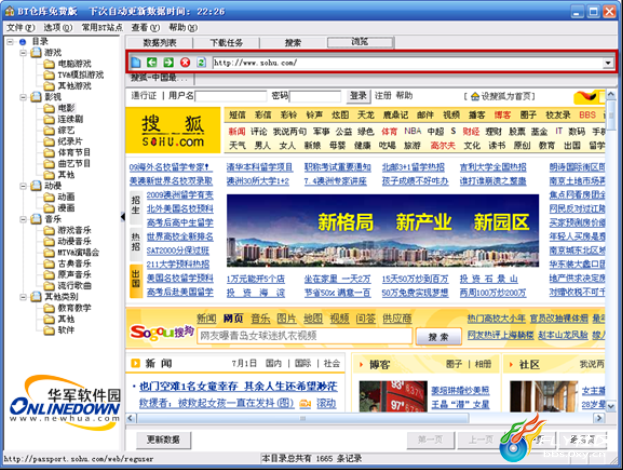Open the URL address dropdown arrow
Viewport: 623px width, 470px height.
(x=608, y=63)
